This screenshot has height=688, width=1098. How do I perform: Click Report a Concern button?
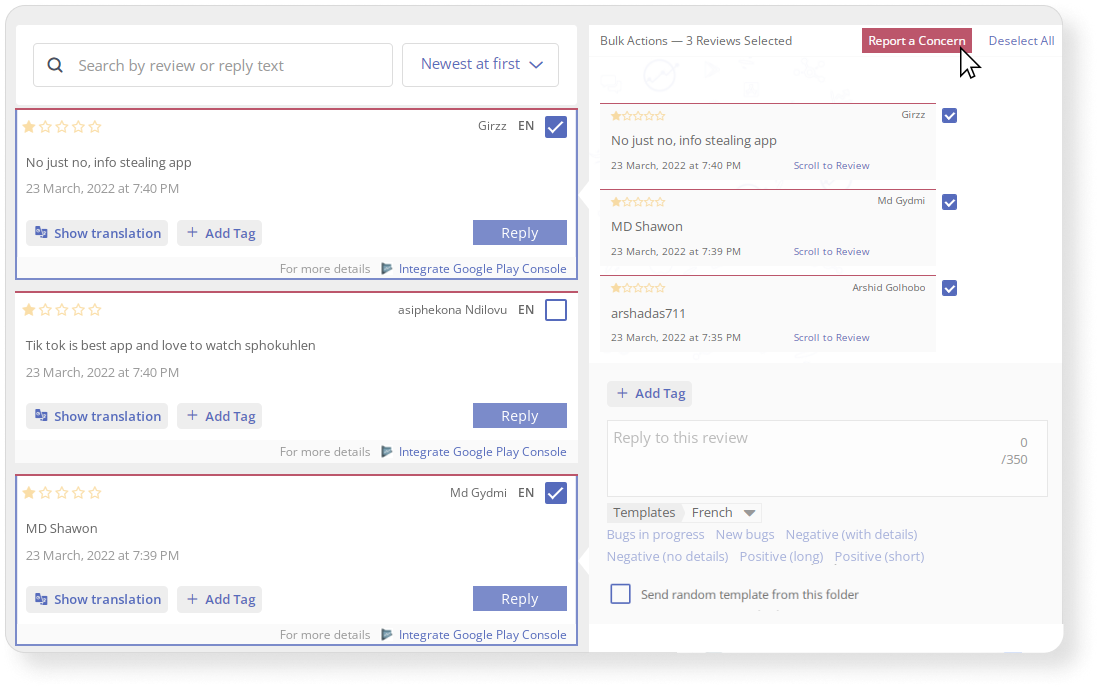click(917, 41)
